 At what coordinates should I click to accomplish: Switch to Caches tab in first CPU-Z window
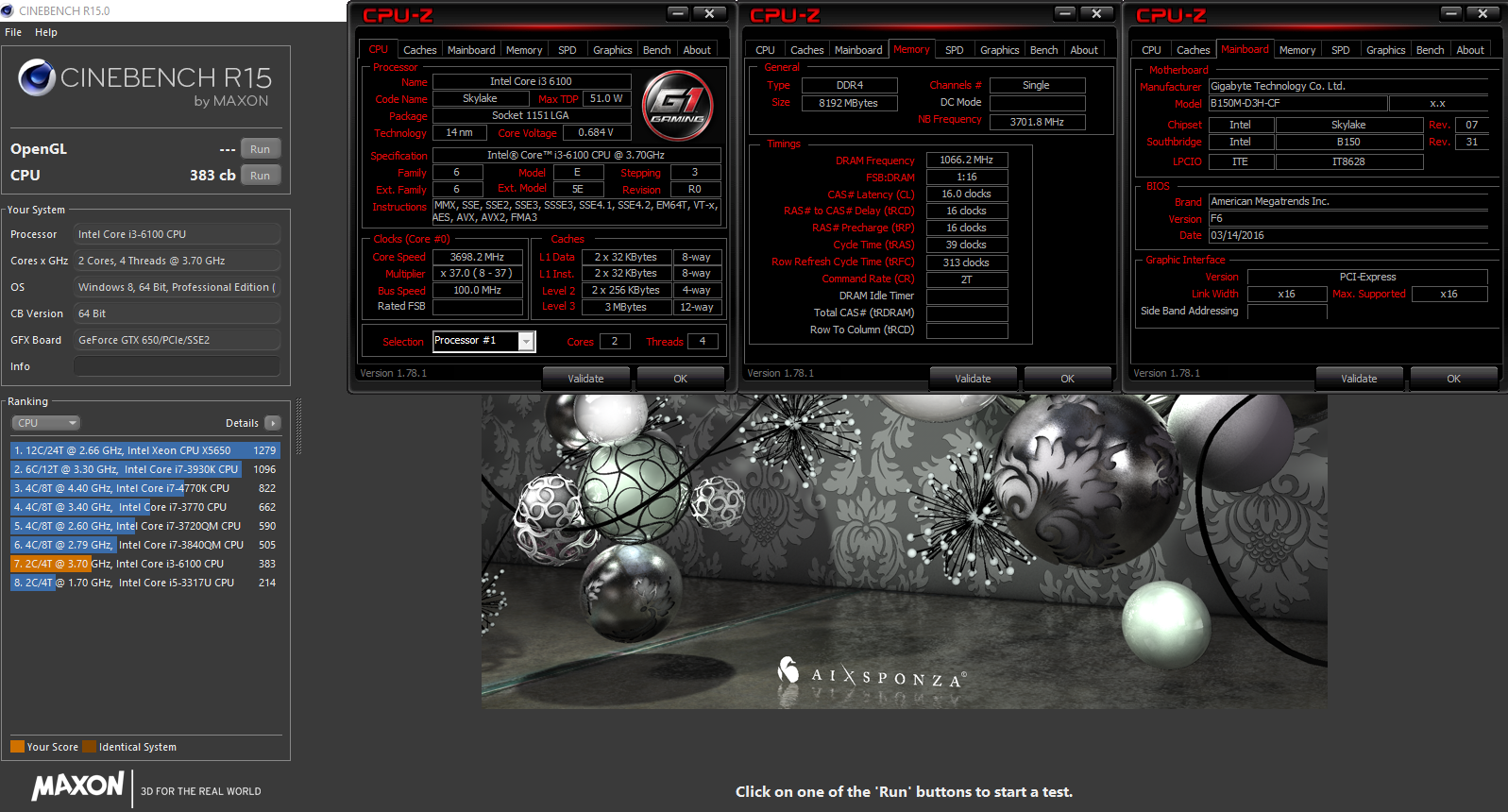pyautogui.click(x=419, y=50)
